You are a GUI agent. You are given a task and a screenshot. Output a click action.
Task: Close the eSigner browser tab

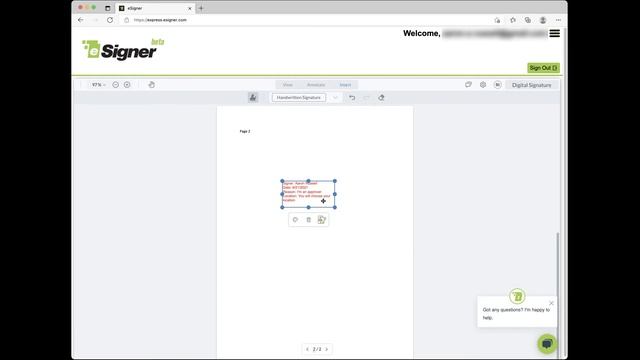(x=189, y=8)
